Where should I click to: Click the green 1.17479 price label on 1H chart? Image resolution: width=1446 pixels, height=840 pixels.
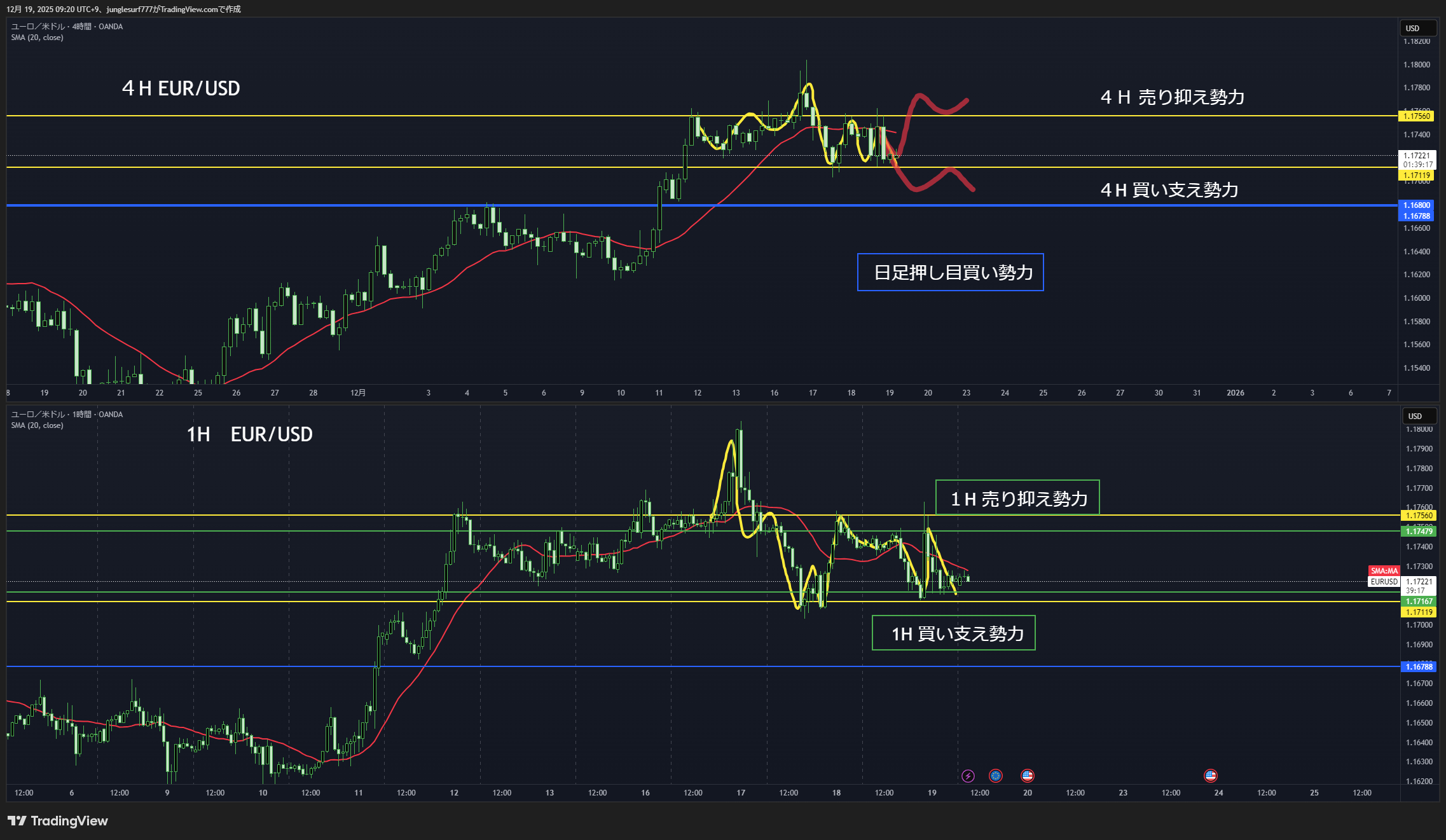click(1419, 532)
